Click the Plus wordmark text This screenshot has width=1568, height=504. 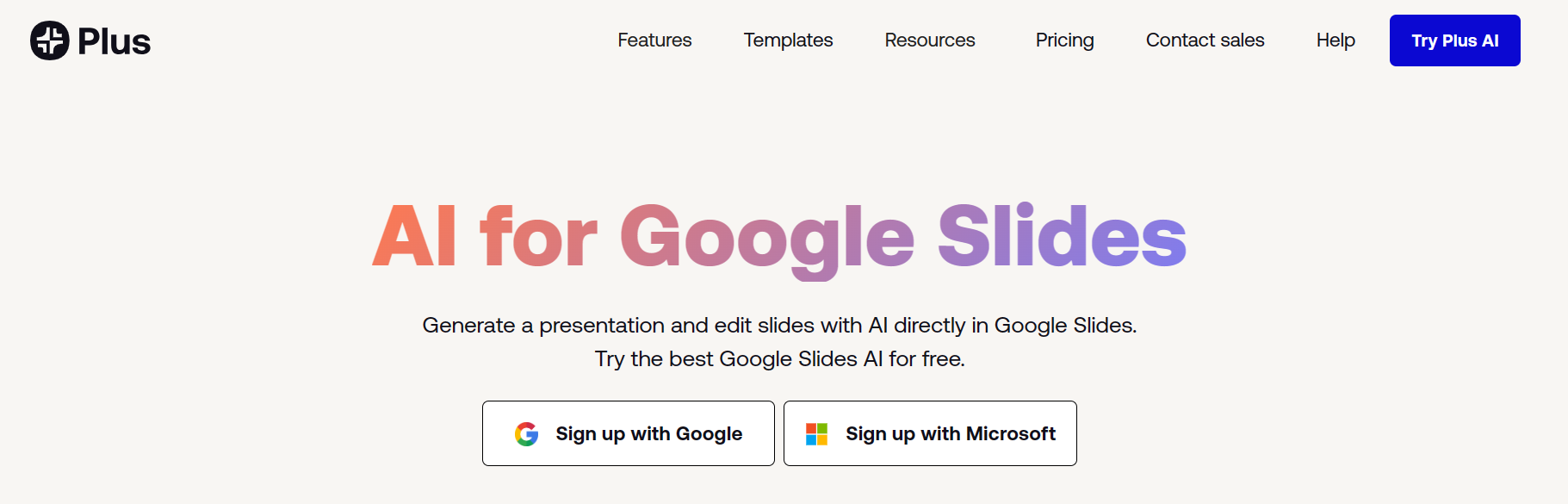pyautogui.click(x=112, y=40)
